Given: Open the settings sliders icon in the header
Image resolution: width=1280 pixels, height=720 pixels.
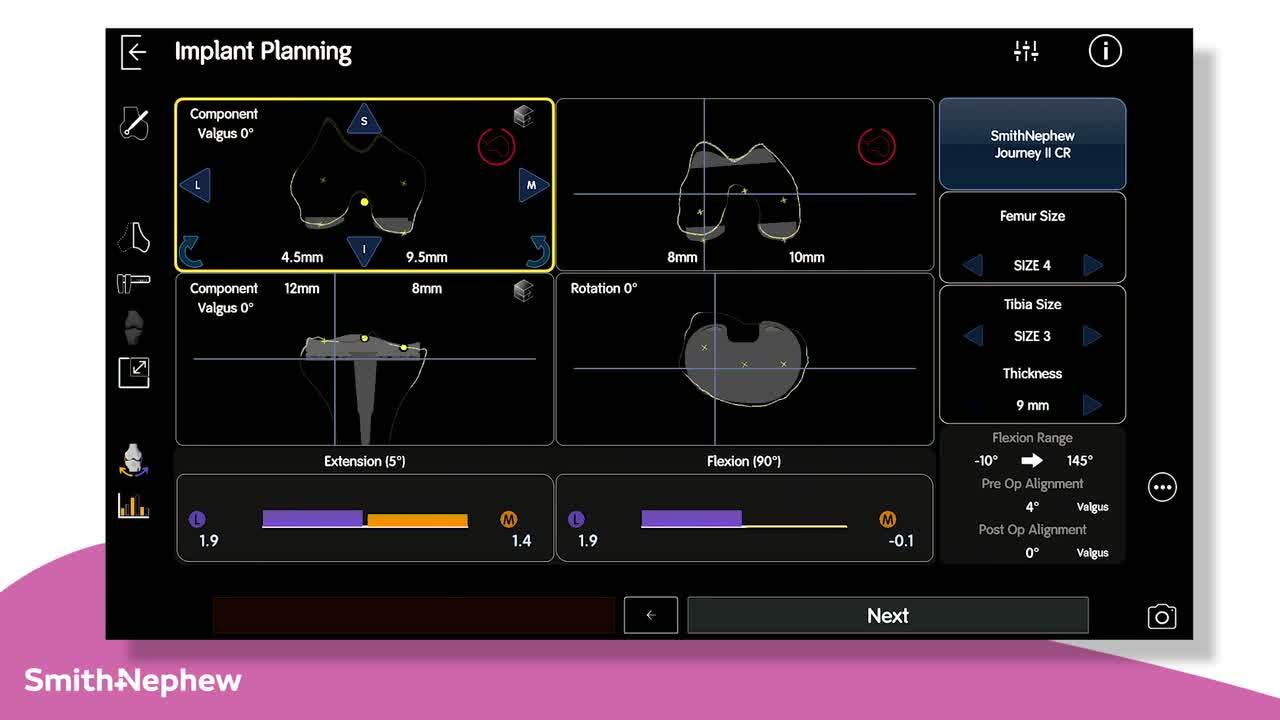Looking at the screenshot, I should pos(1026,51).
